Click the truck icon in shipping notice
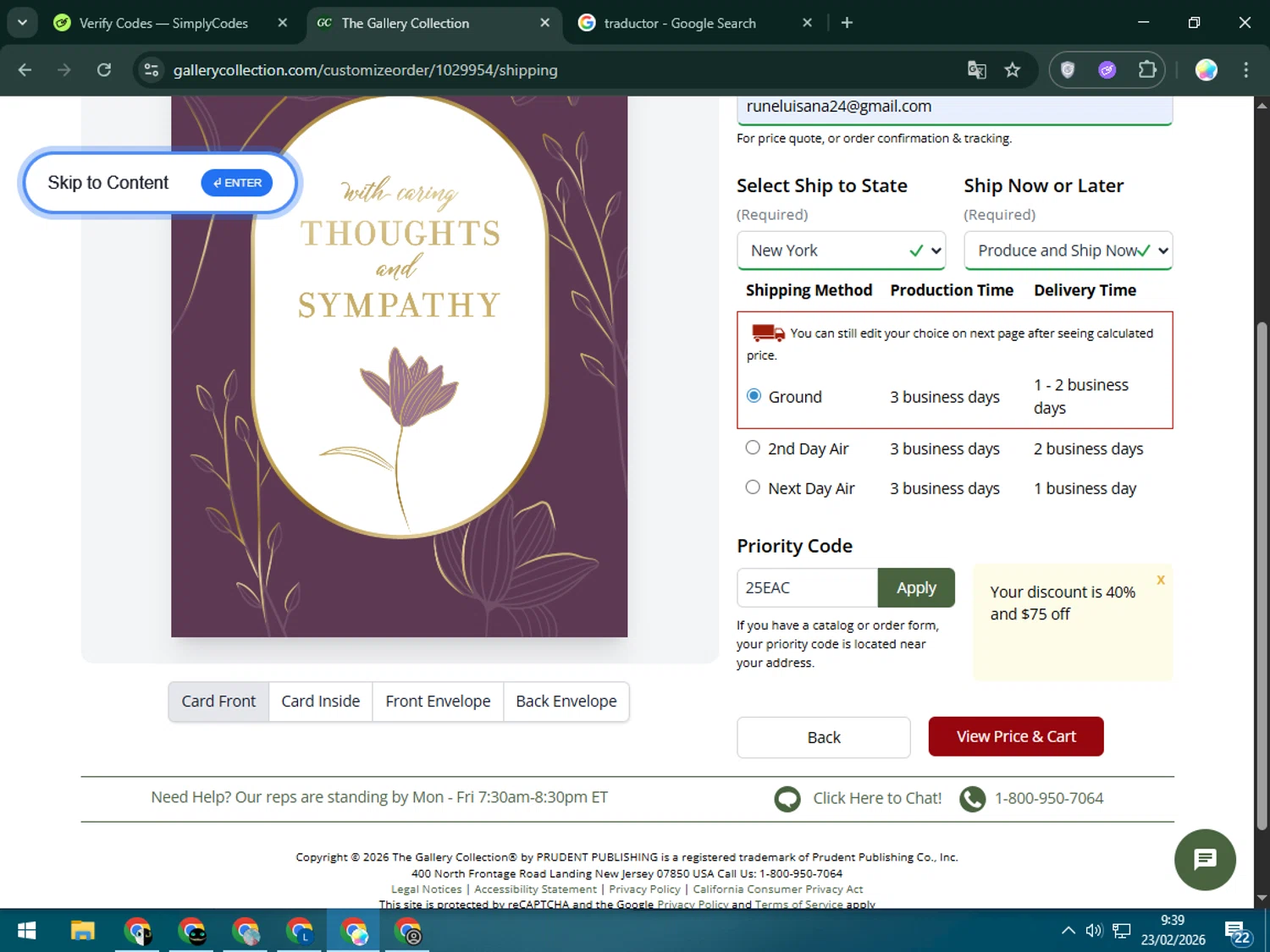1270x952 pixels. pos(768,333)
